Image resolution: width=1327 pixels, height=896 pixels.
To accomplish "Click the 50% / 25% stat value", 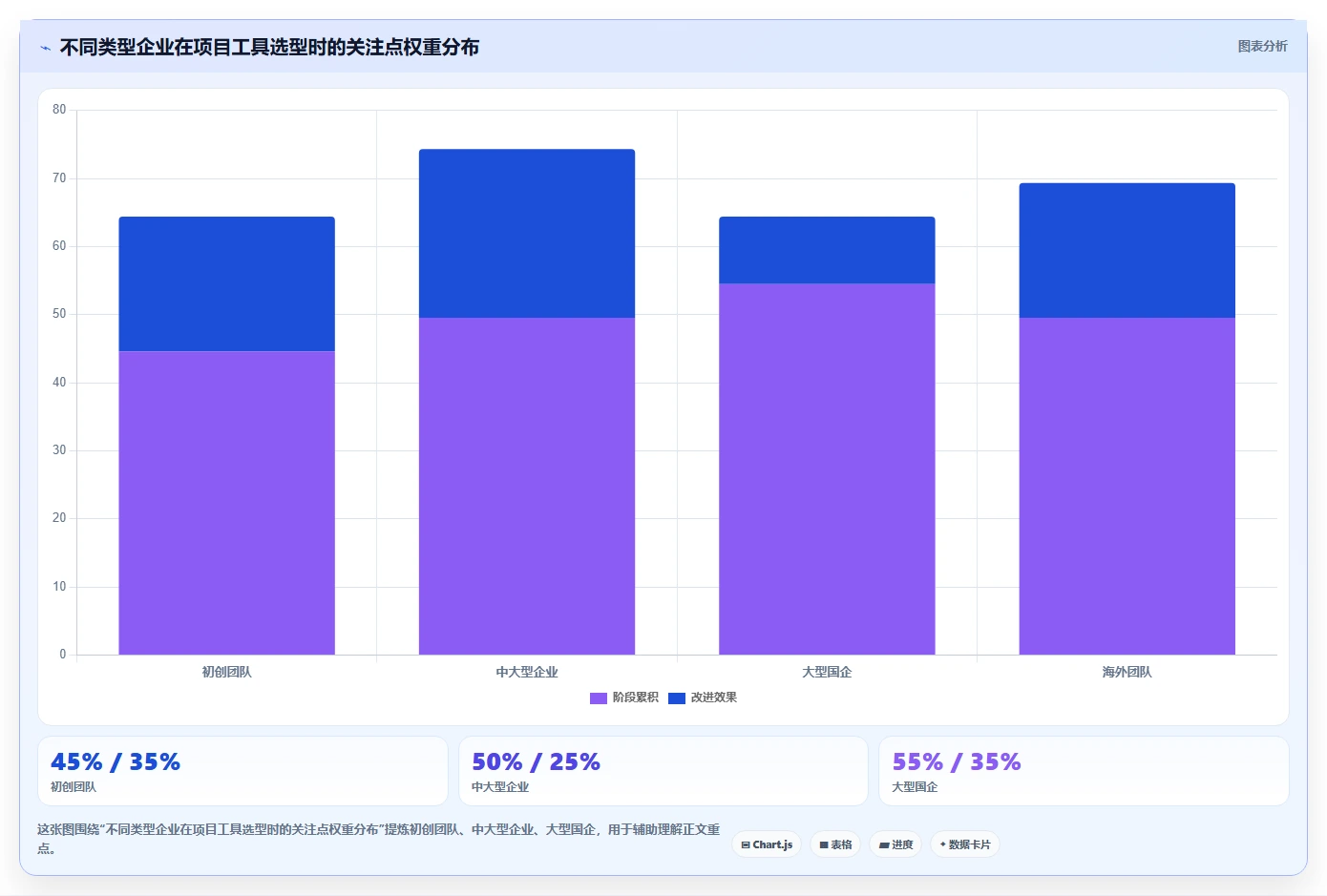I will pos(537,761).
